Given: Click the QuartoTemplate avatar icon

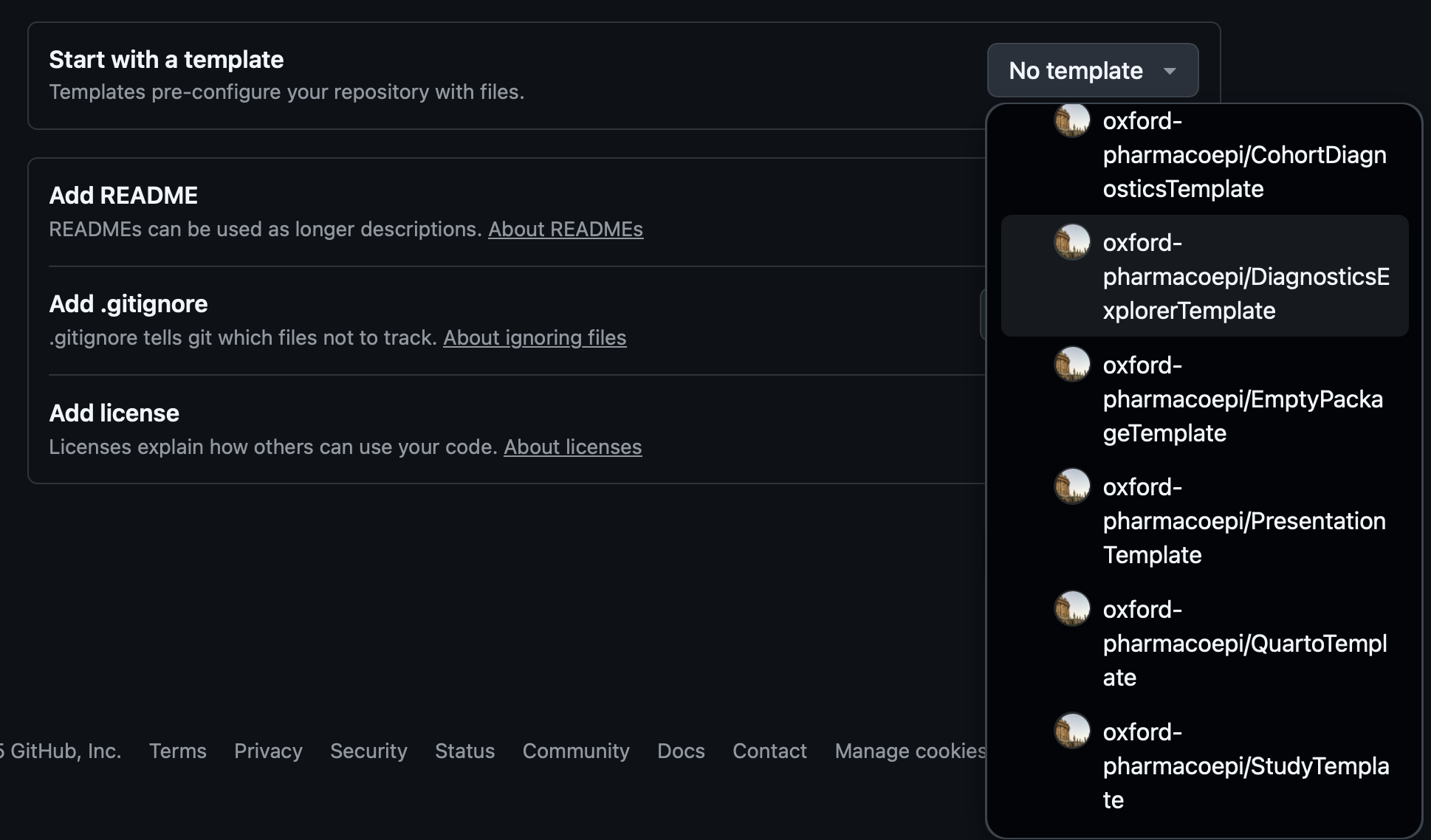Looking at the screenshot, I should [1071, 609].
